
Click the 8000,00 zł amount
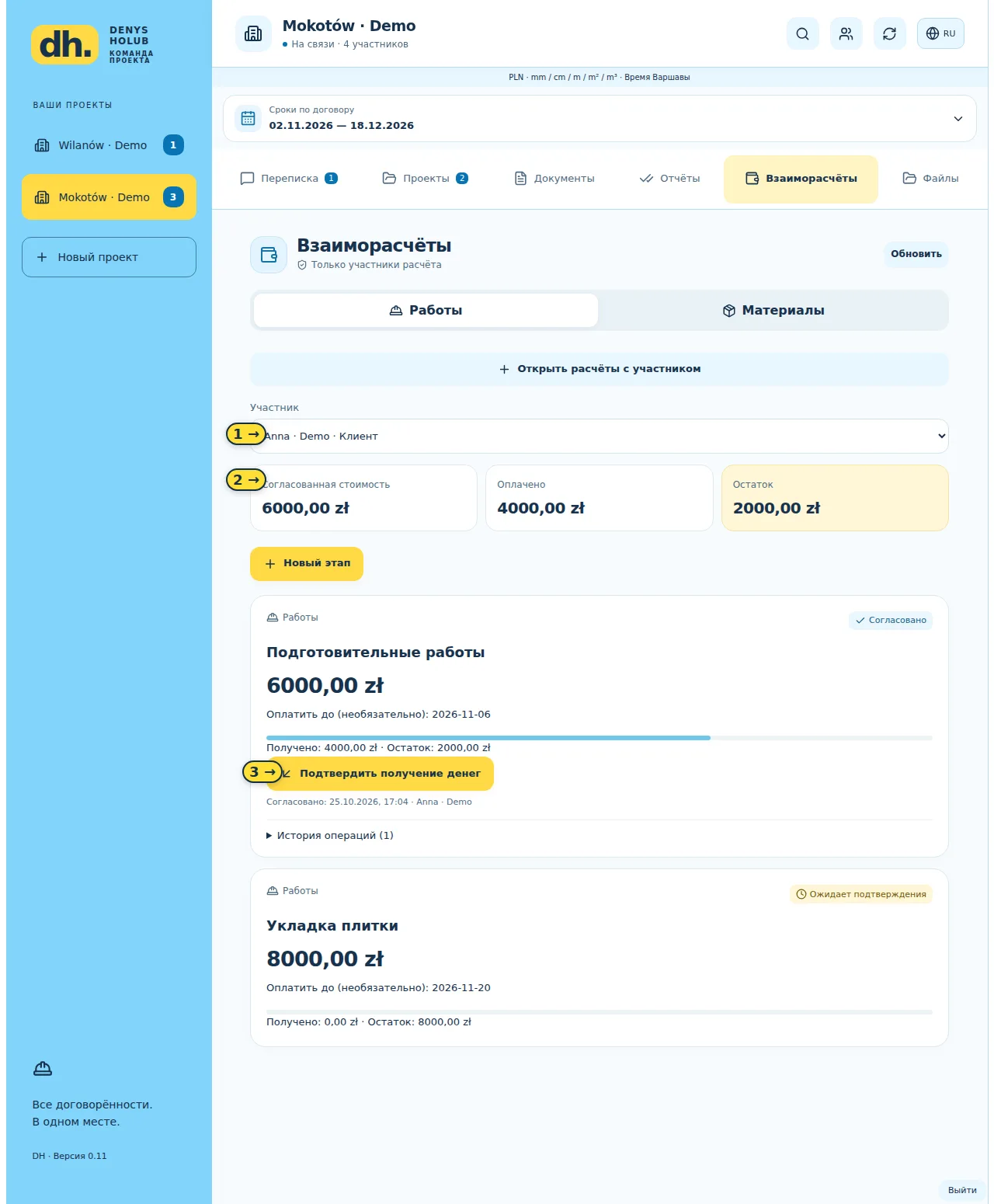pos(325,959)
